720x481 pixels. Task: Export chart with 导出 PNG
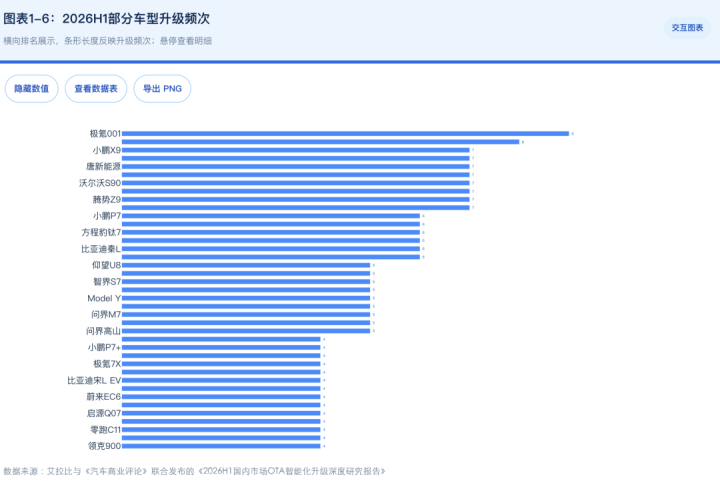tap(162, 89)
